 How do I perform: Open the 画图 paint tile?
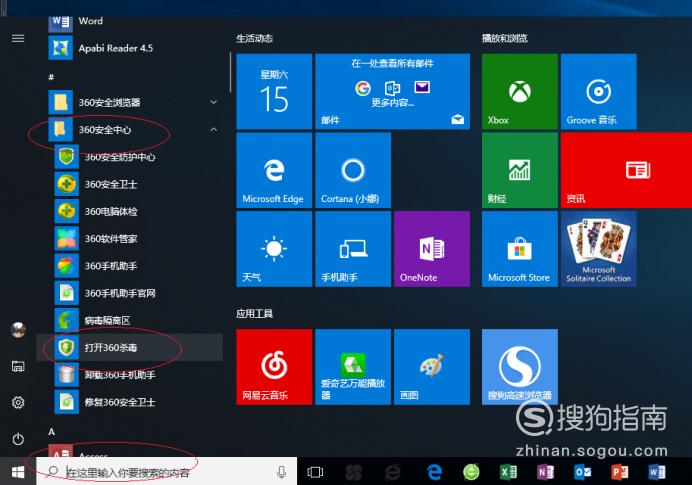pos(432,367)
